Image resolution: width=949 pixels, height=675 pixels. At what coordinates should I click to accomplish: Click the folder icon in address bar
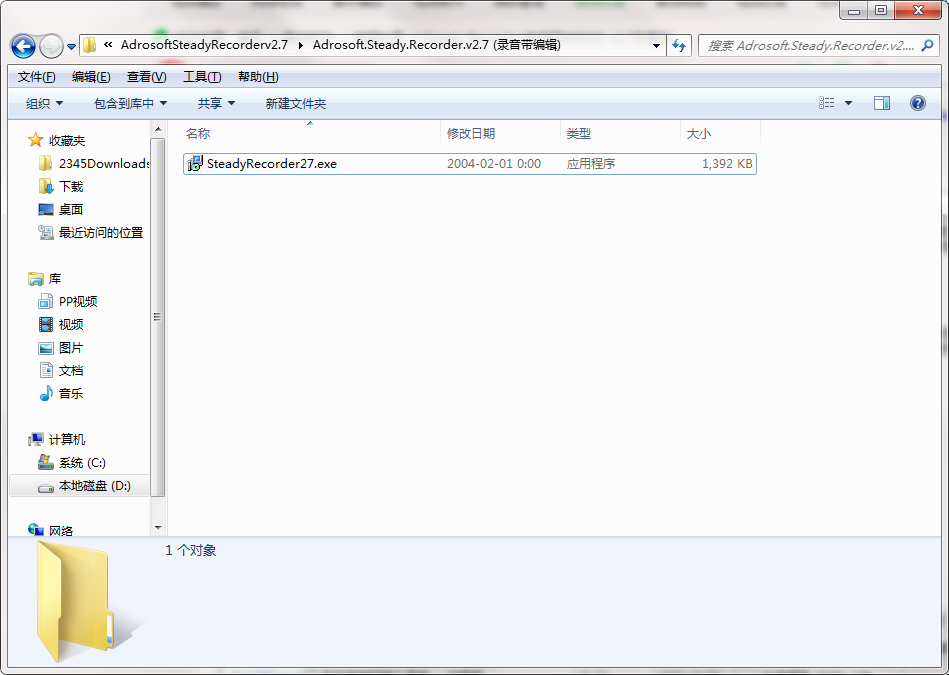(90, 45)
